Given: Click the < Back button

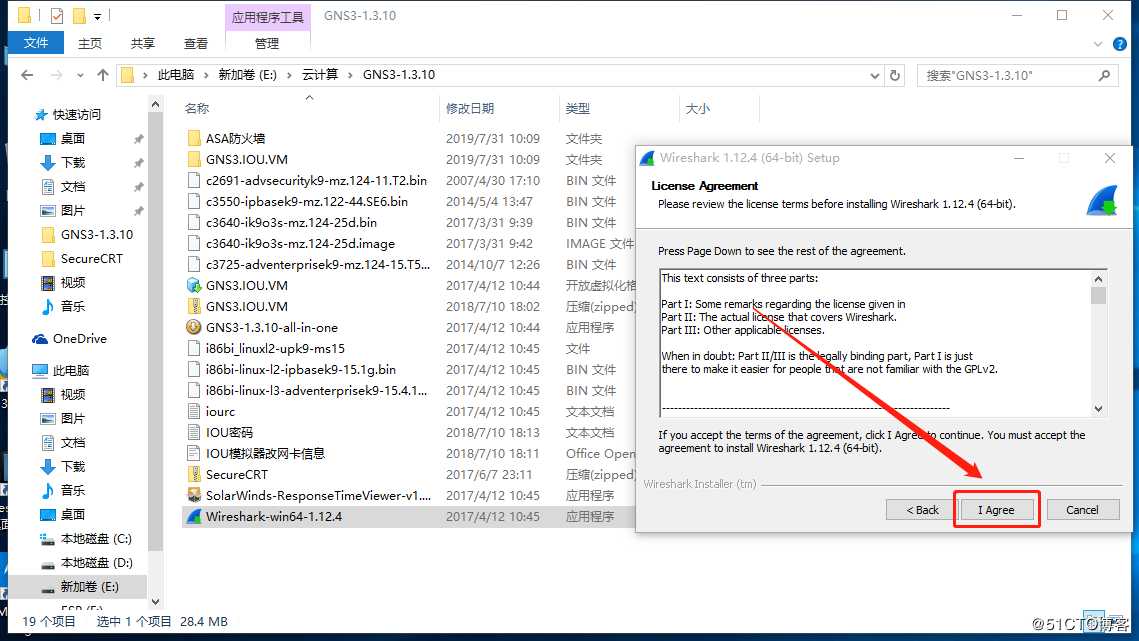Looking at the screenshot, I should [x=923, y=510].
